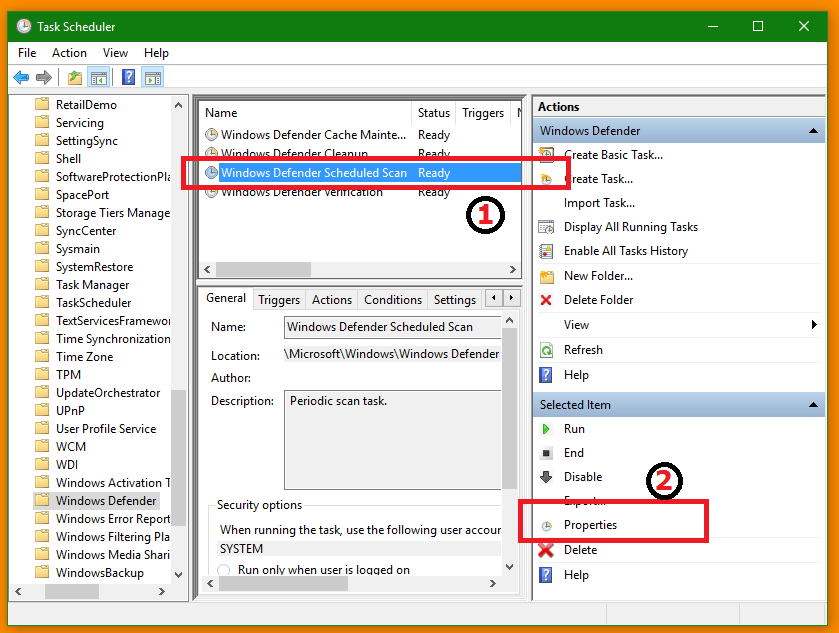
Task: Click the task list horizontal scrollbar
Action: [264, 270]
